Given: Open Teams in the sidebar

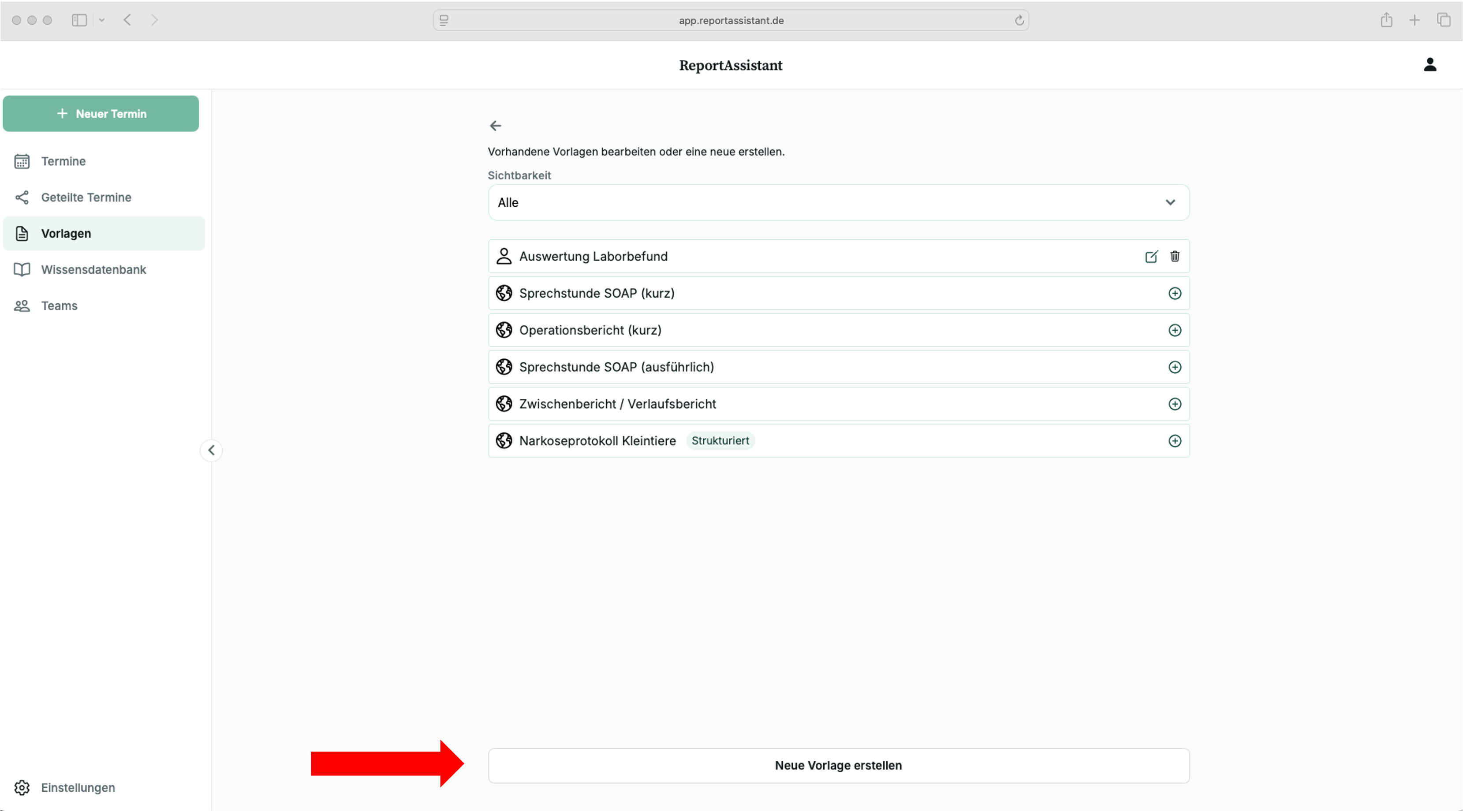Looking at the screenshot, I should (103, 305).
